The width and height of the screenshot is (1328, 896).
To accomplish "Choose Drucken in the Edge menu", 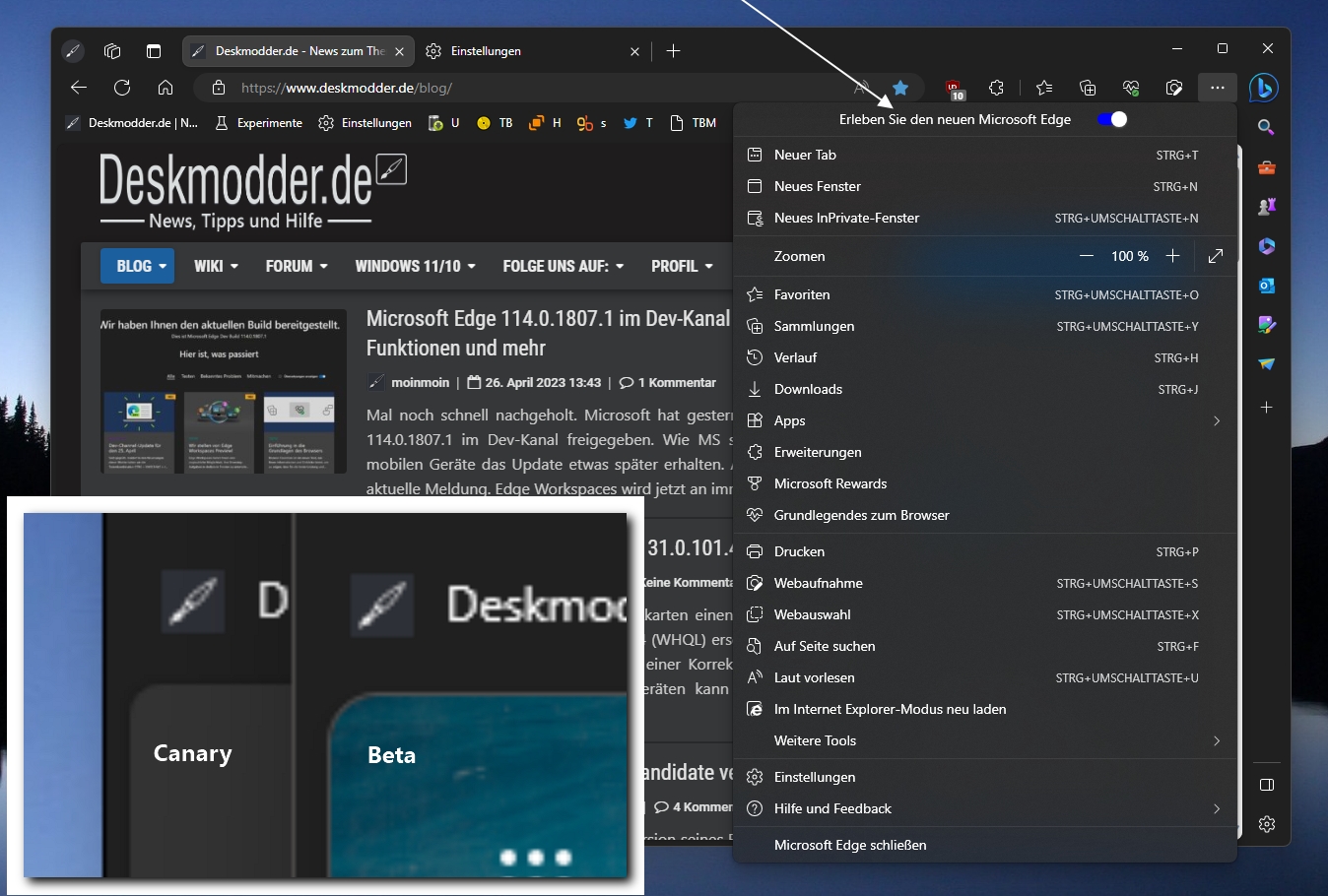I will point(985,551).
